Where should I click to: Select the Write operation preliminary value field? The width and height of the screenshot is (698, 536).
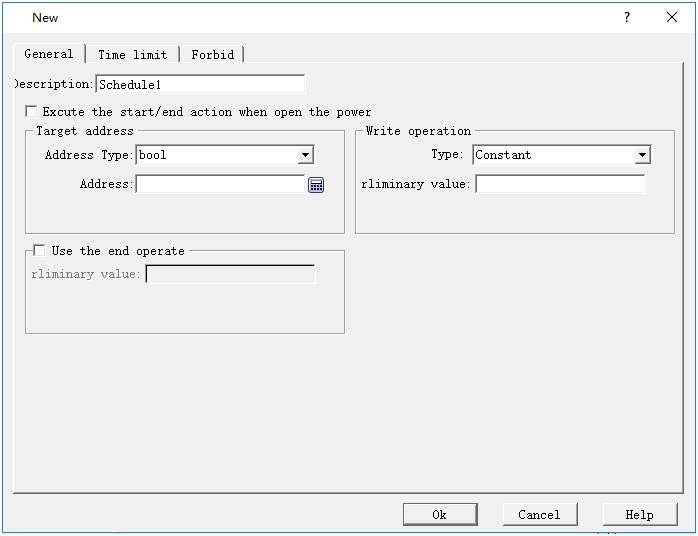point(560,184)
